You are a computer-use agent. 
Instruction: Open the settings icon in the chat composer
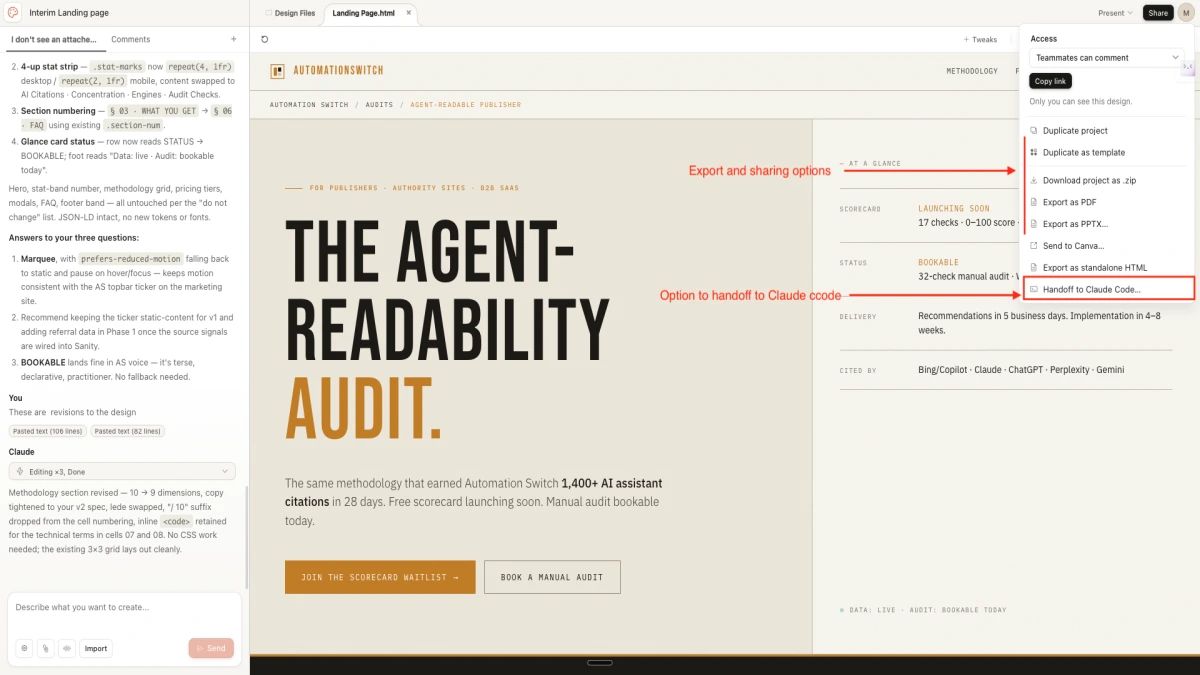pos(24,648)
